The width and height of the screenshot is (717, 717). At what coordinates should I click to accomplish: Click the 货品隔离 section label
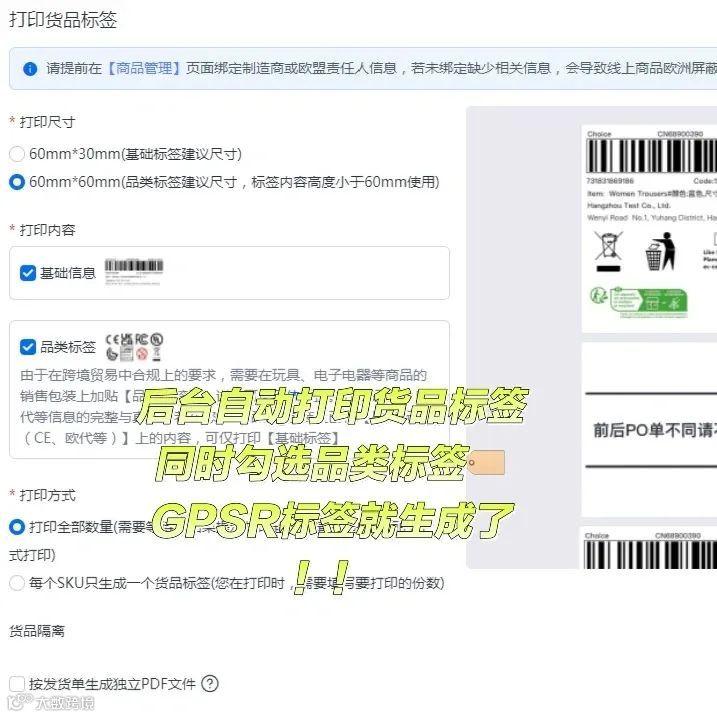37,631
